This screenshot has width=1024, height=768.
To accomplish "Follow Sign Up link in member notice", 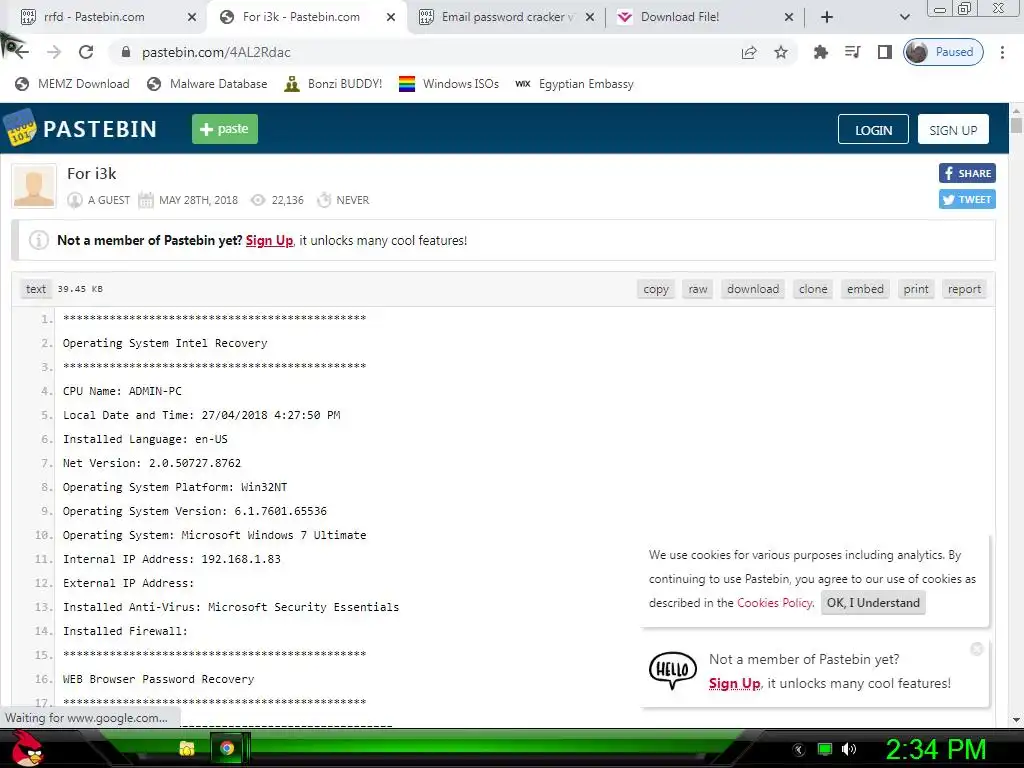I will tap(269, 240).
